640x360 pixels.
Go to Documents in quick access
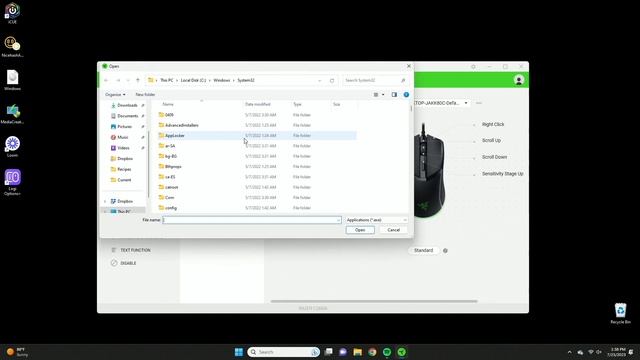[127, 116]
